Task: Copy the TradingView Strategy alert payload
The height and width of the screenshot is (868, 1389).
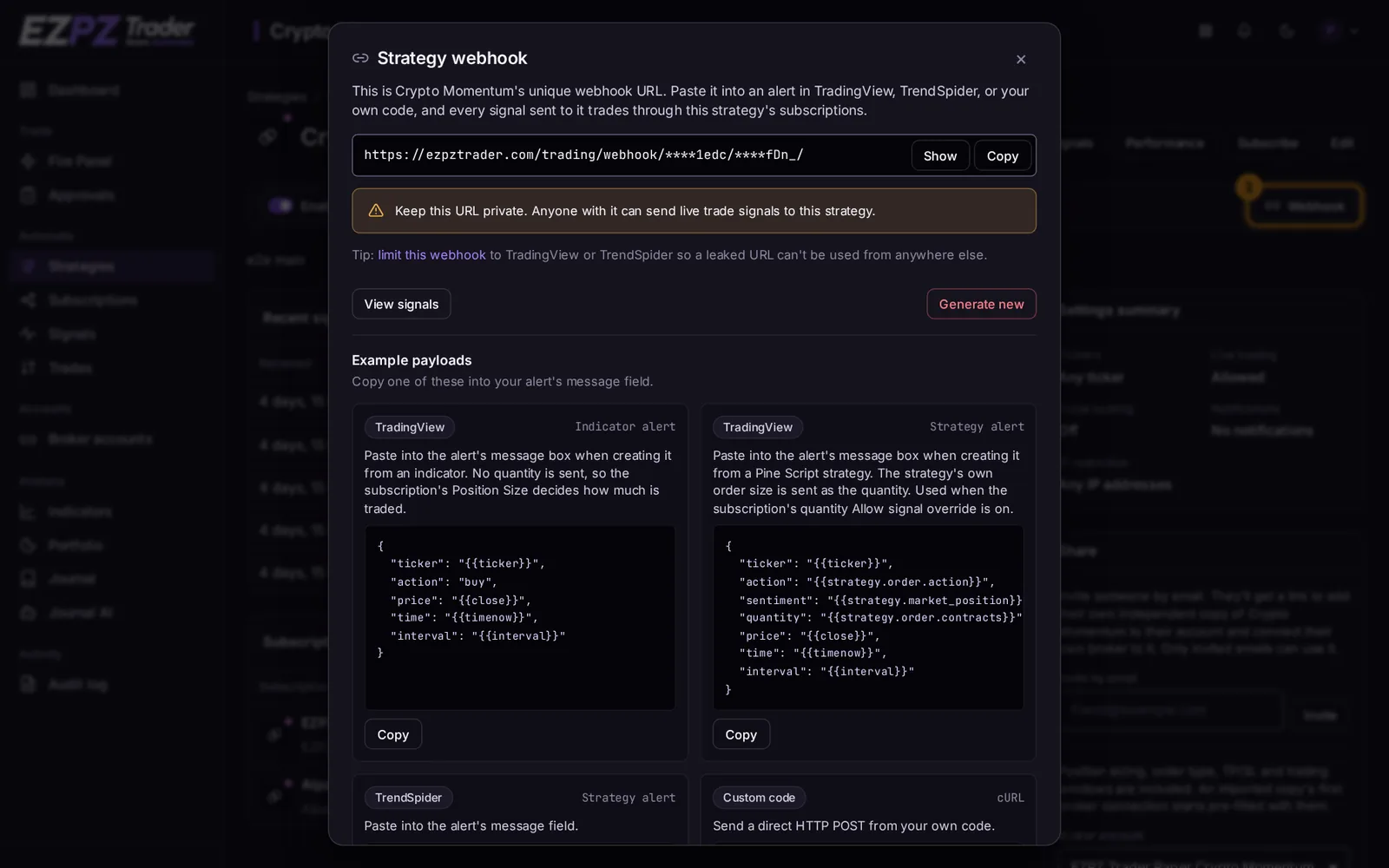Action: (741, 734)
